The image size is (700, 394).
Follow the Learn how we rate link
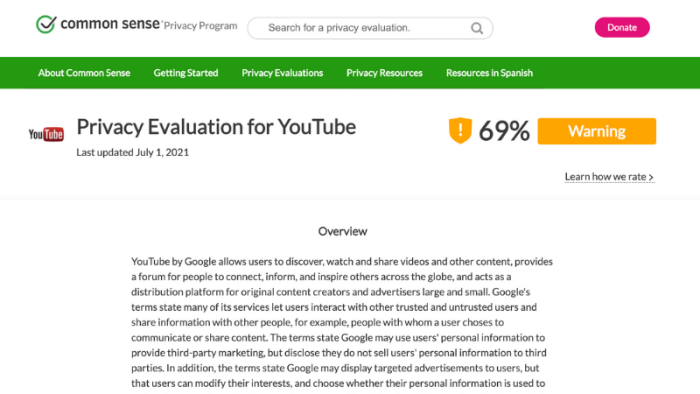609,177
